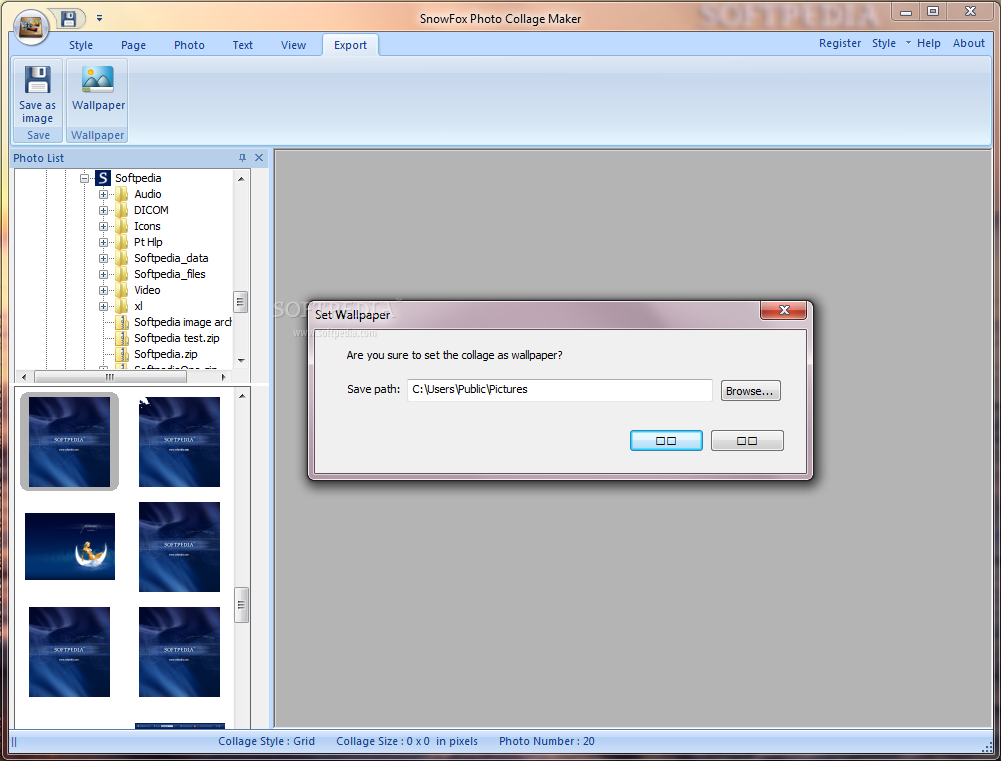Click the 'Collage Style : Grid' status text
Screen dimensions: 1001x761
point(266,741)
